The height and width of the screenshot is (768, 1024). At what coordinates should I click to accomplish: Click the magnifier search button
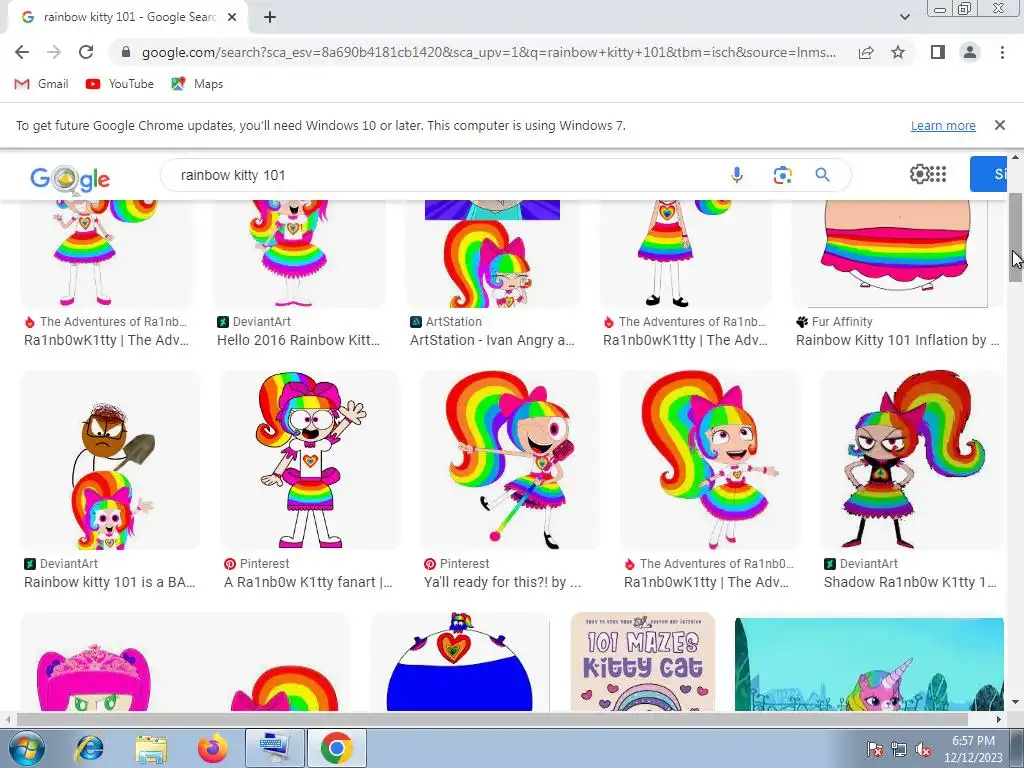(x=822, y=175)
